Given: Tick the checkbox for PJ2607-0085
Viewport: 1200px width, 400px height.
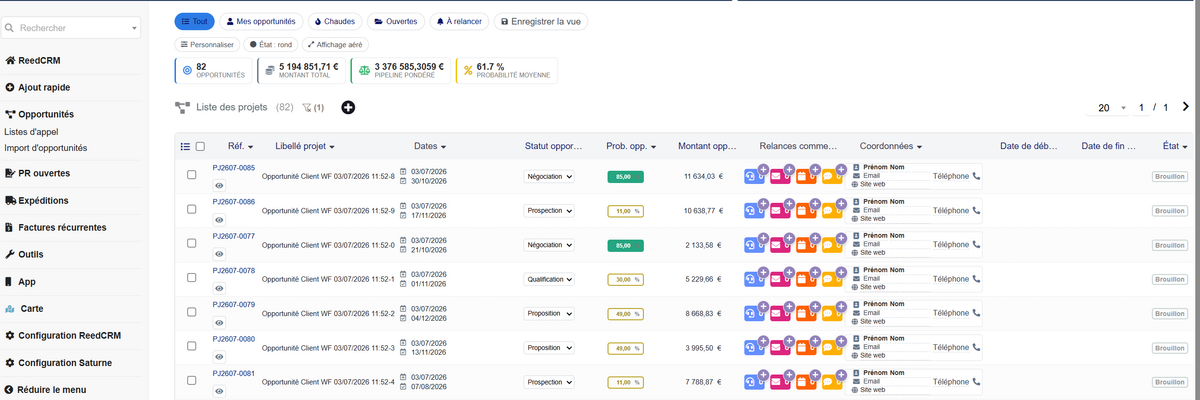Looking at the screenshot, I should point(192,175).
